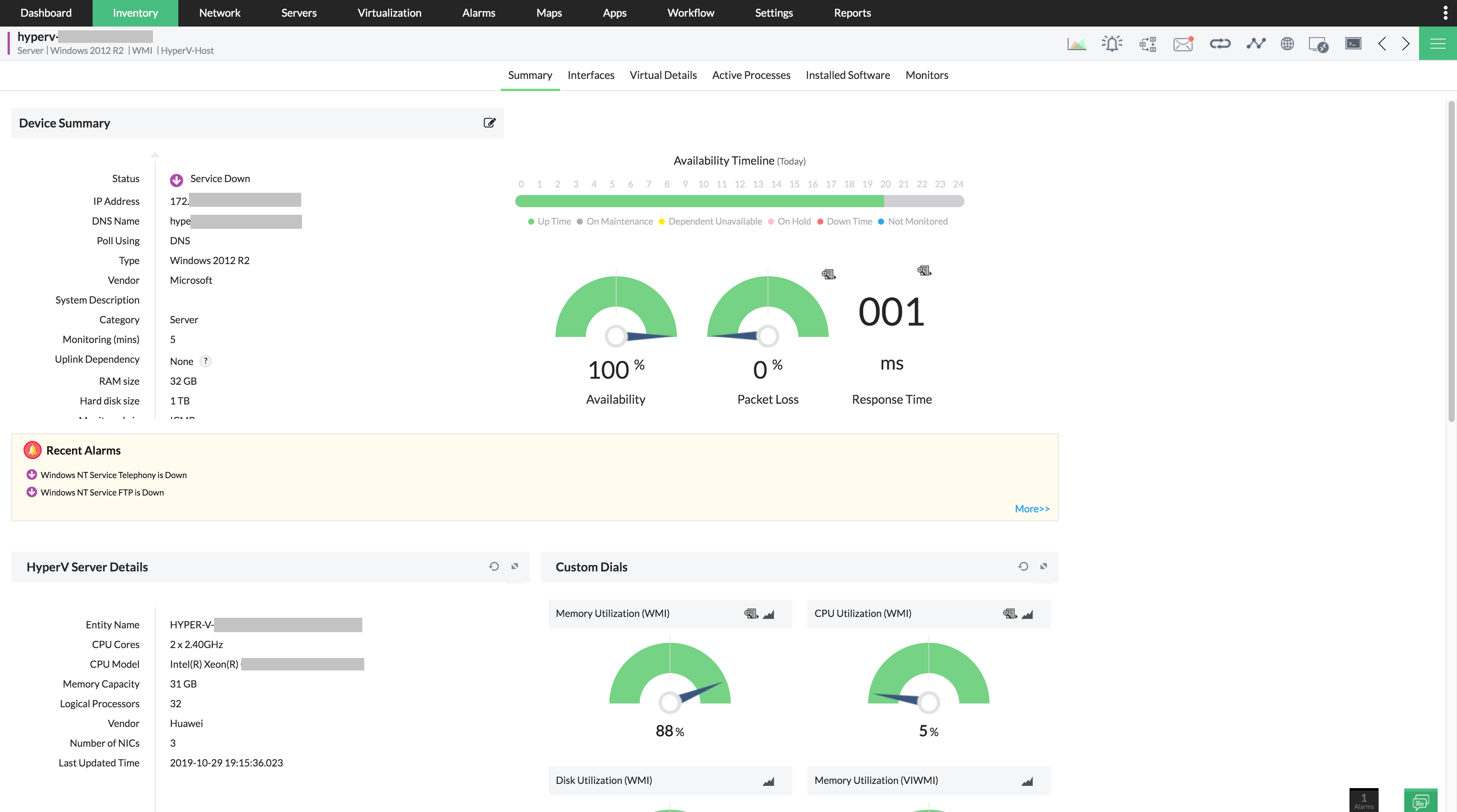Open the graphs chart icon in toolbar
1457x812 pixels.
pyautogui.click(x=1076, y=44)
